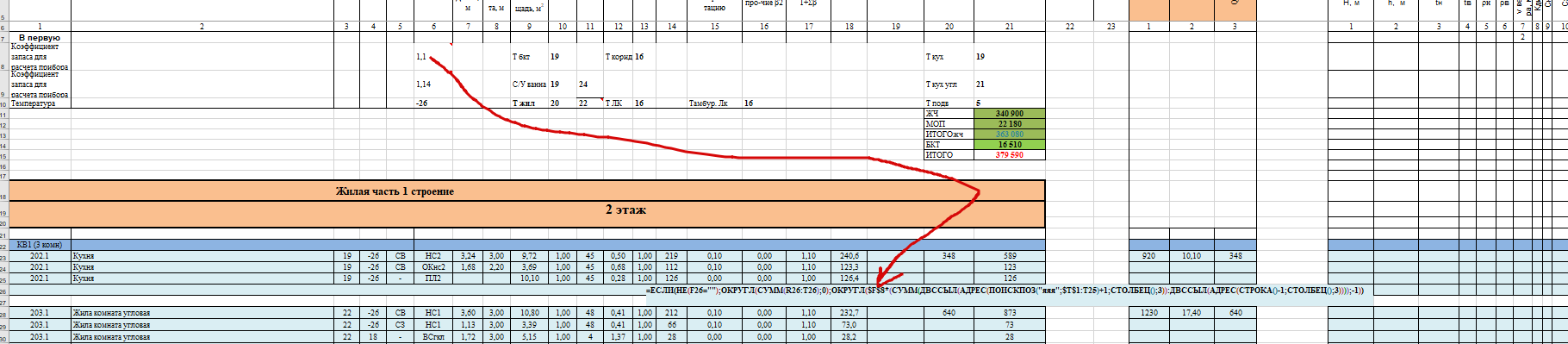Image resolution: width=1568 pixels, height=344 pixels.
Task: Click the ИТОГОжч value 363 080
Action: (x=1009, y=134)
